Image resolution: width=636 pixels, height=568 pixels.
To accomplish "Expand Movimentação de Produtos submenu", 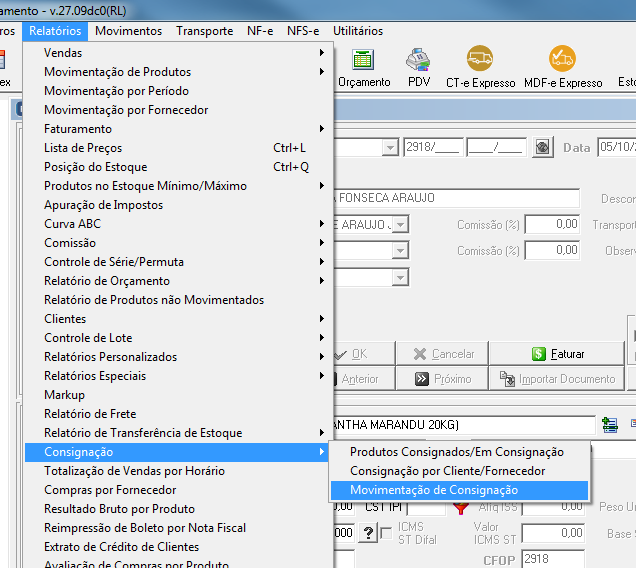I will click(178, 72).
